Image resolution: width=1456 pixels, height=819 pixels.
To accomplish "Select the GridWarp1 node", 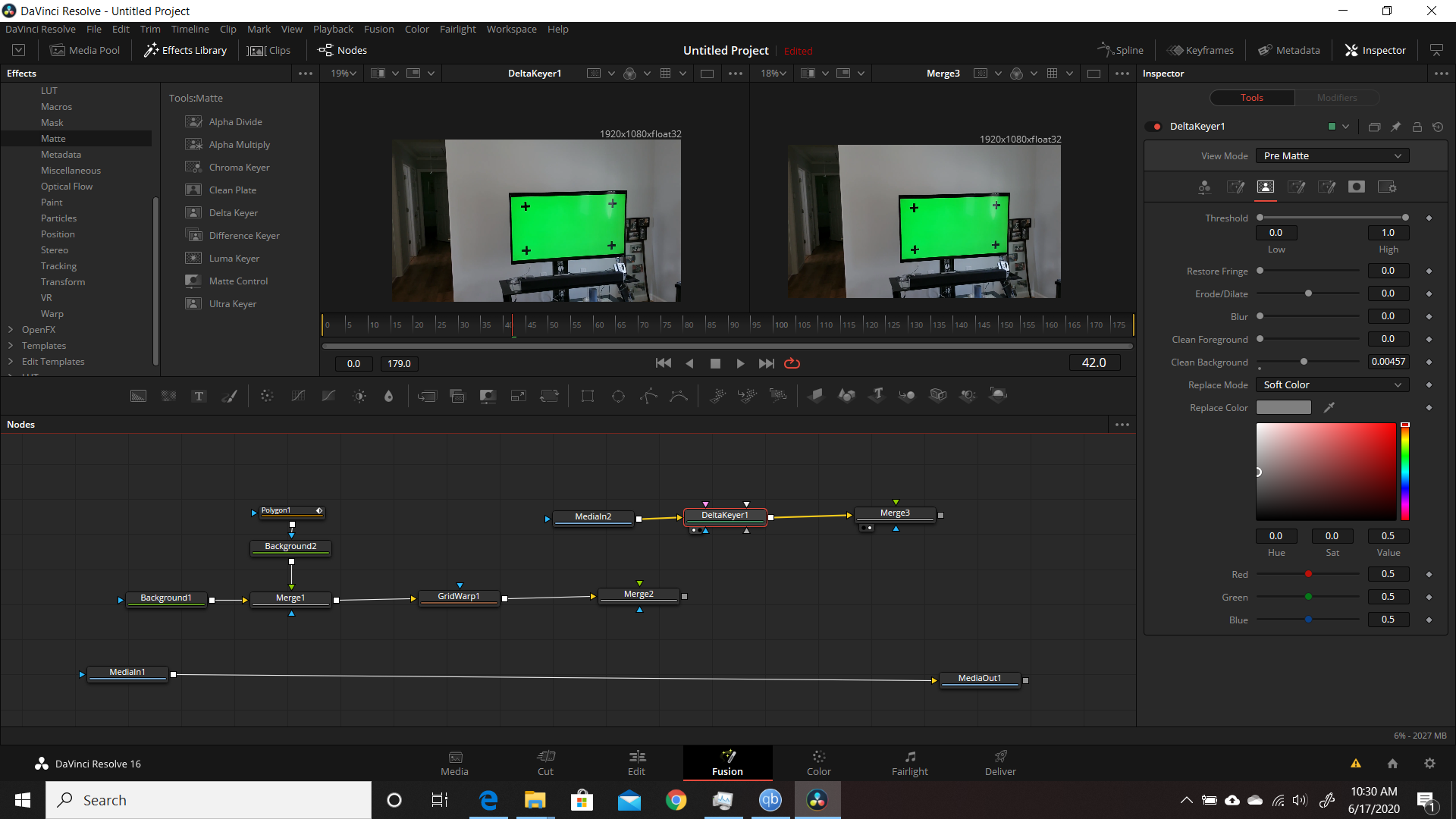I will tap(459, 597).
